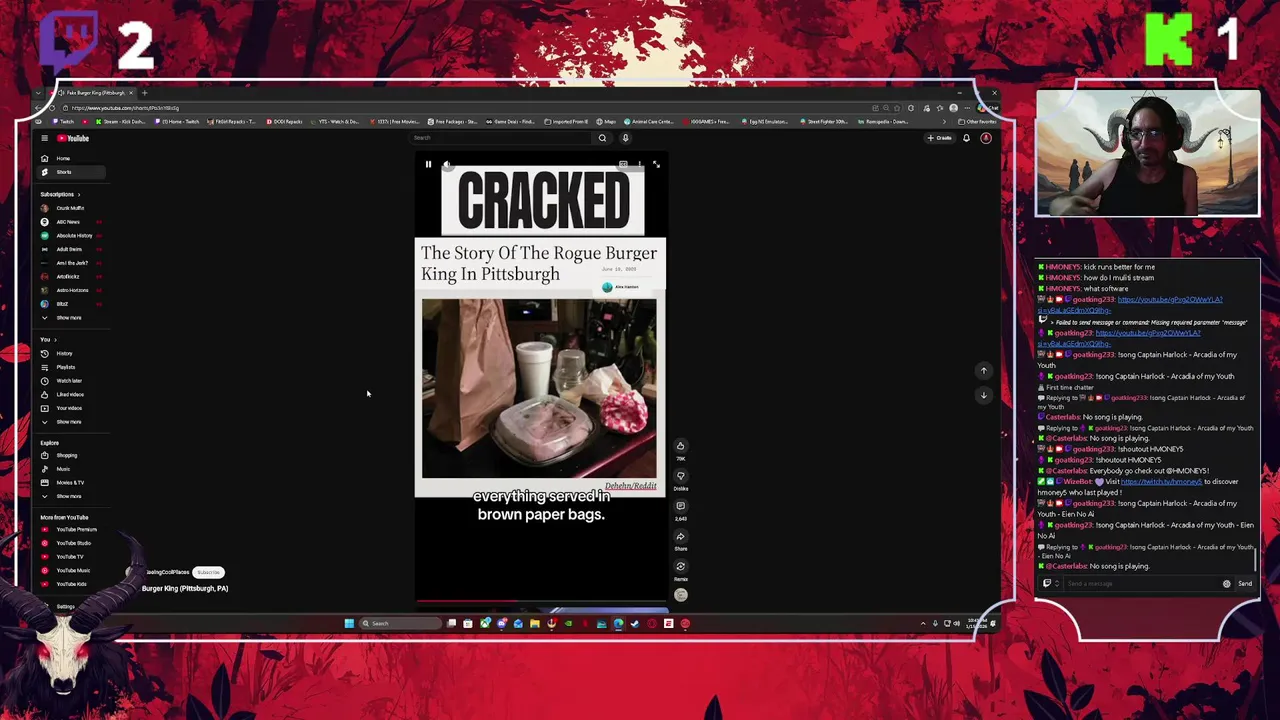Image resolution: width=1280 pixels, height=720 pixels.
Task: Open a new browser tab
Action: [x=144, y=93]
